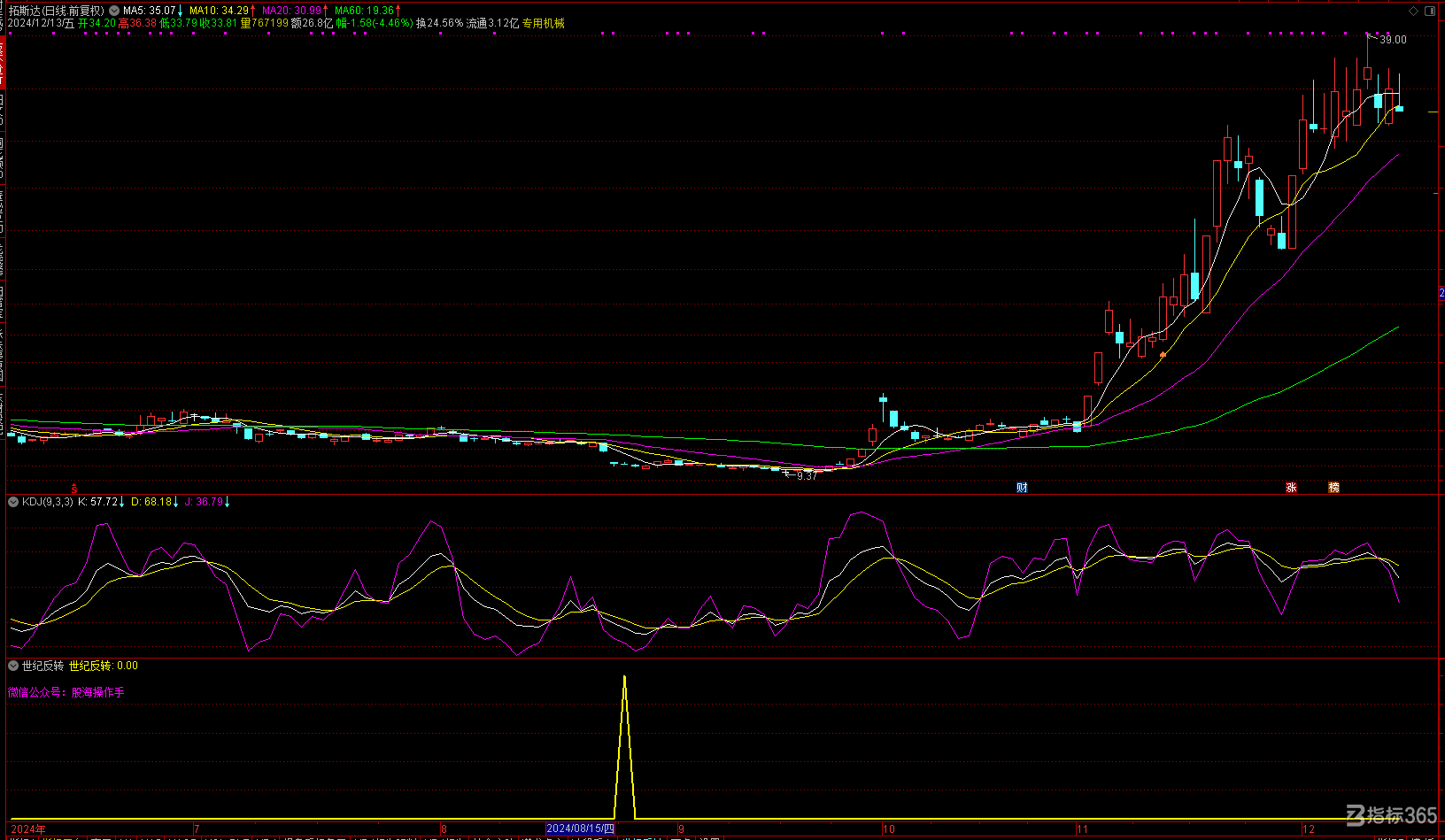Click the 榜 marker icon
Image resolution: width=1445 pixels, height=840 pixels.
(1333, 488)
